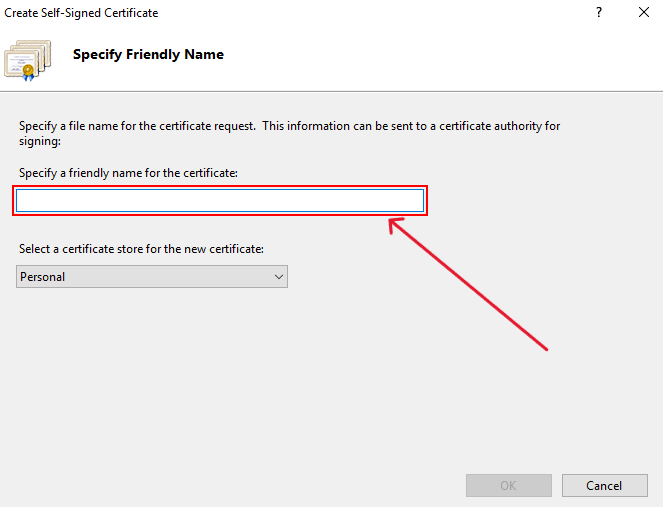The image size is (663, 507).
Task: Open the Personal certificate store dropdown
Action: (x=152, y=277)
